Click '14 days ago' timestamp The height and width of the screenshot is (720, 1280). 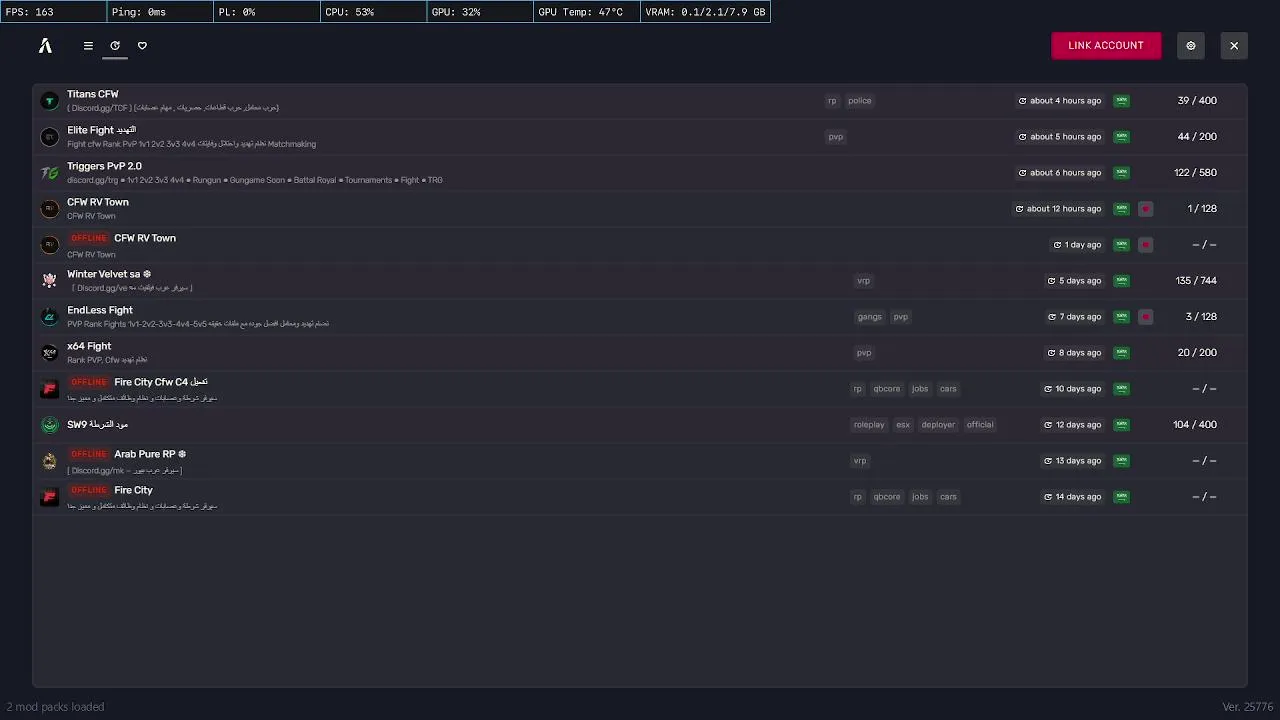1073,497
